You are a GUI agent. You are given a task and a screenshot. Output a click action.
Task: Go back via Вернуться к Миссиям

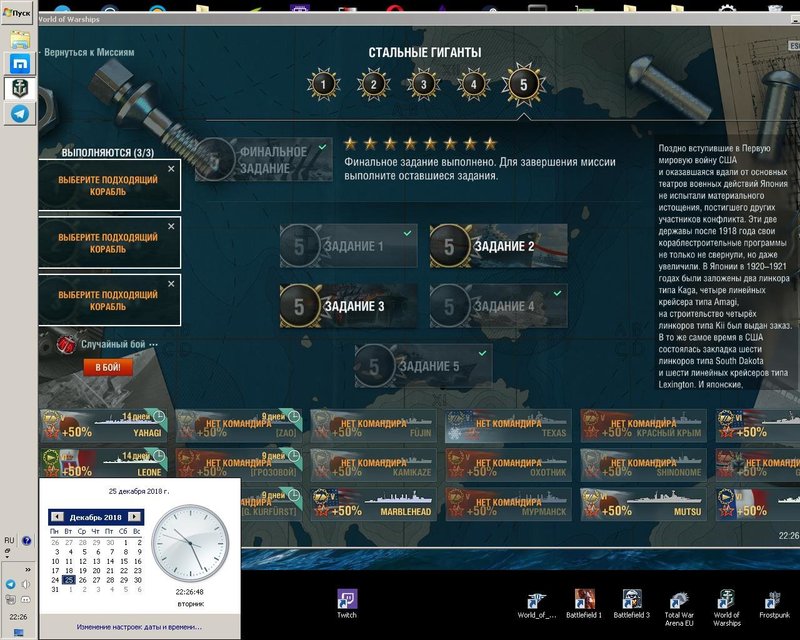[x=87, y=52]
